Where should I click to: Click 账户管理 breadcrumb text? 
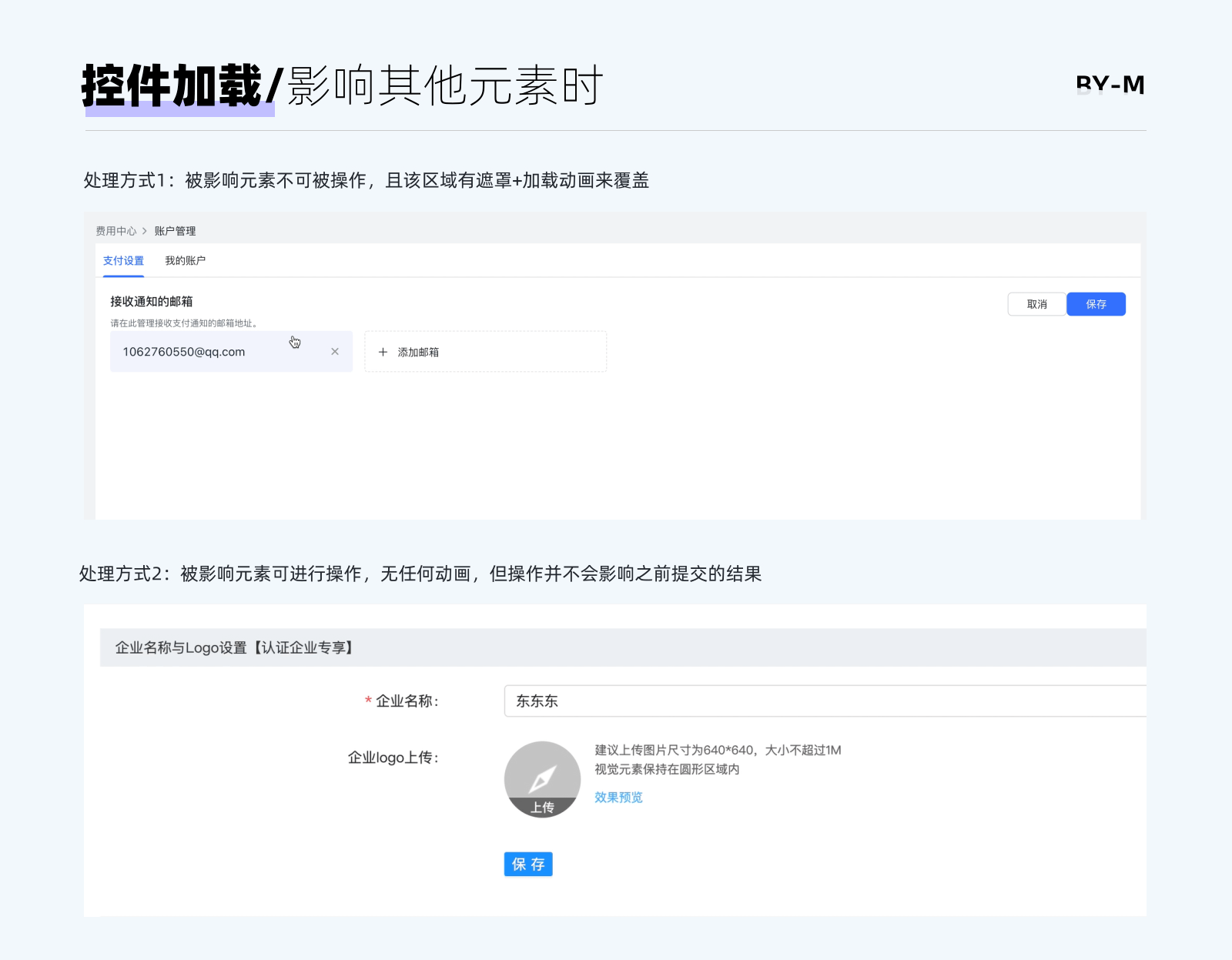click(x=175, y=231)
